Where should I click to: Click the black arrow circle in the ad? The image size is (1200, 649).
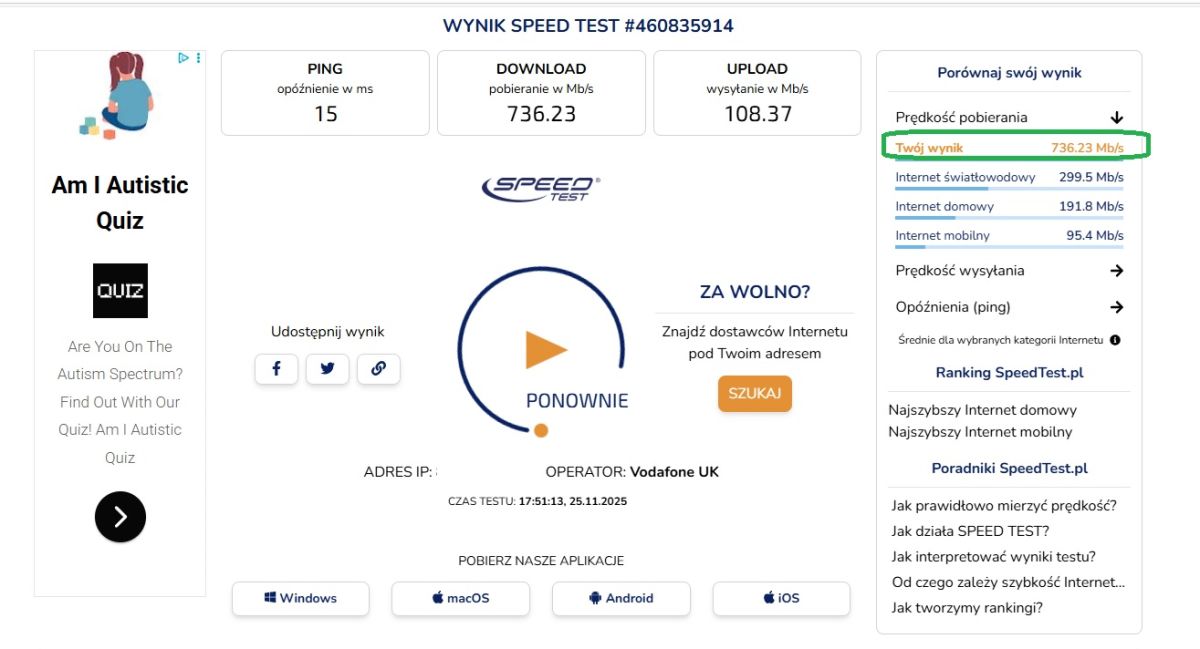click(120, 517)
